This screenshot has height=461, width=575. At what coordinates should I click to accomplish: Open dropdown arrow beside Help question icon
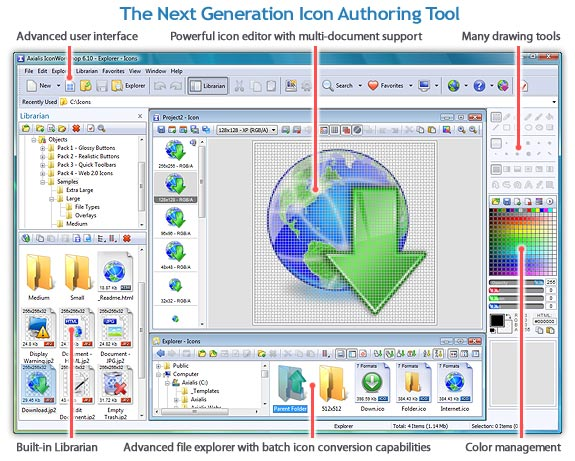click(x=492, y=86)
